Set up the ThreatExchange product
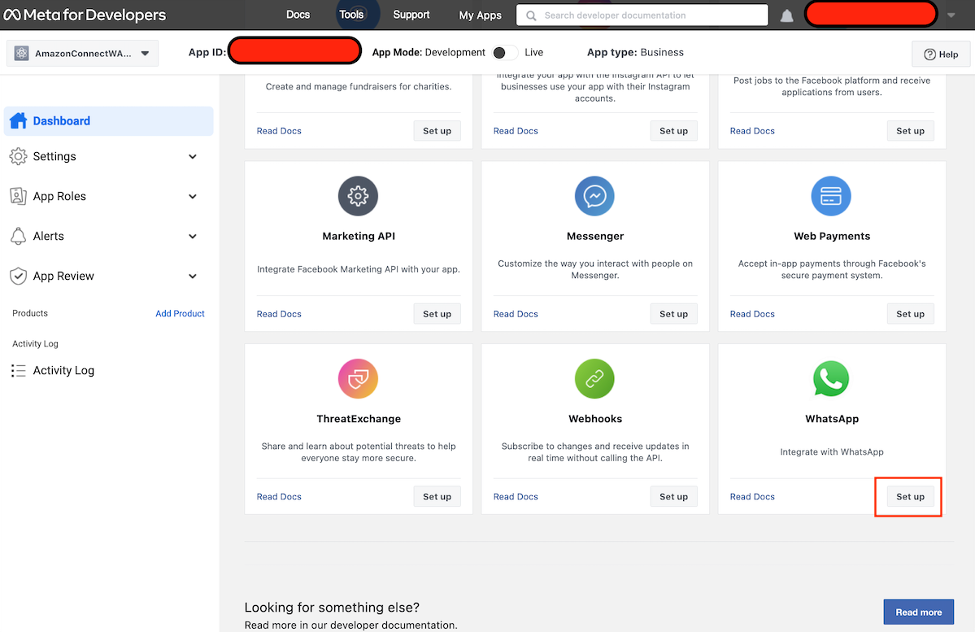 click(x=437, y=497)
